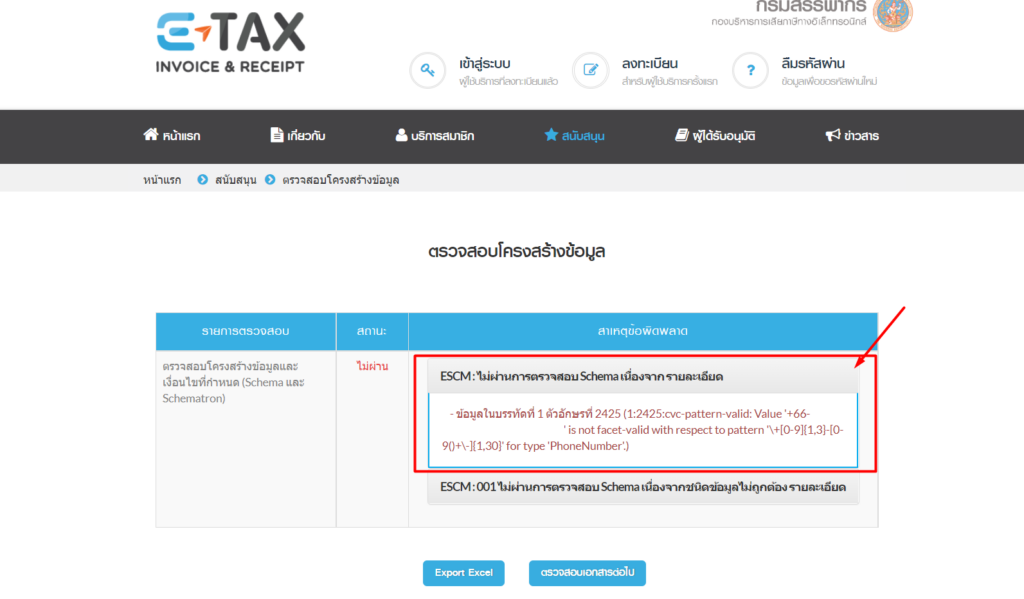Image resolution: width=1024 pixels, height=599 pixels.
Task: Open ลืมรหัสผ่าน via the question mark icon
Action: pyautogui.click(x=750, y=70)
